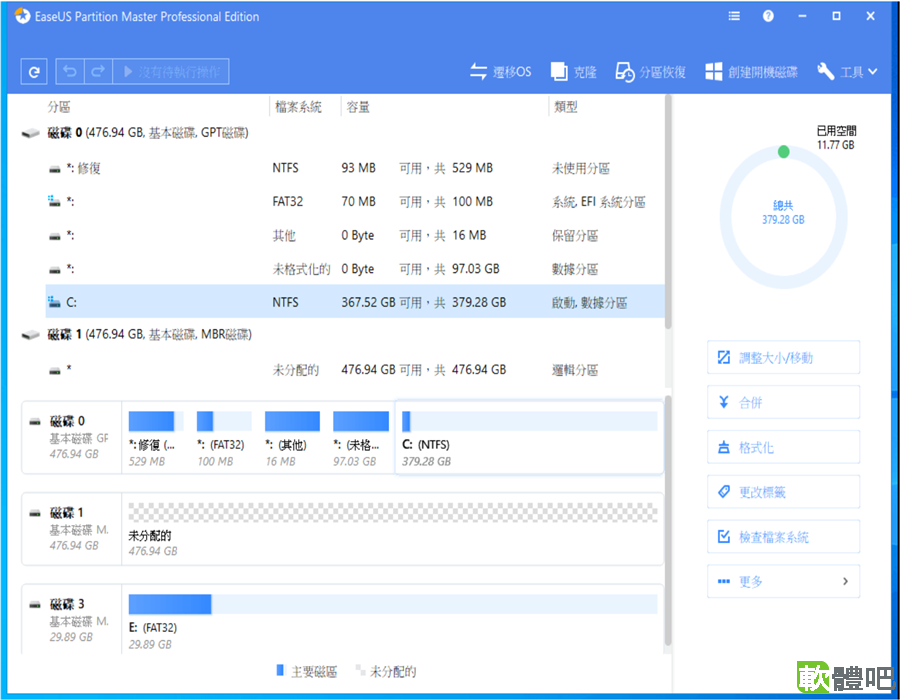
Task: Expand the More (更多) options
Action: pos(783,581)
